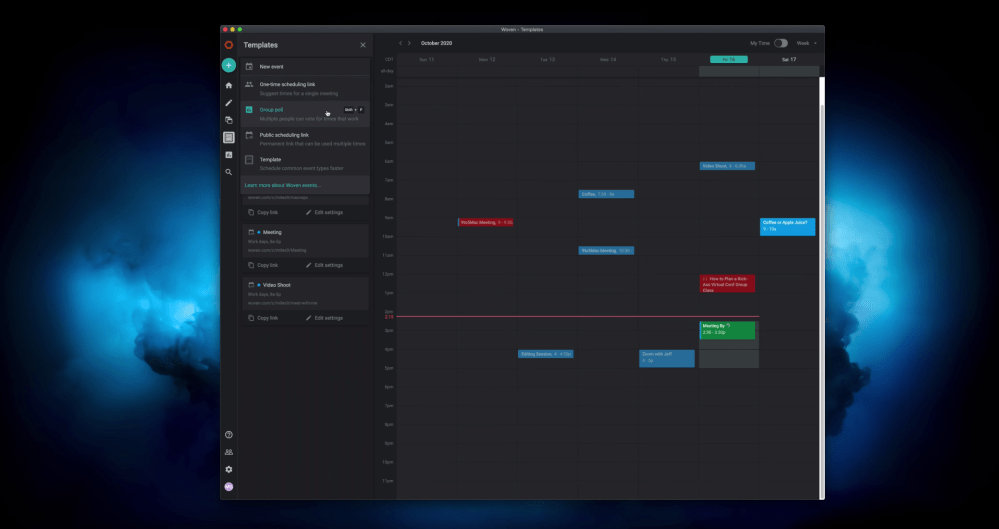Toggle the My Time switch
999x529 pixels.
tap(780, 43)
